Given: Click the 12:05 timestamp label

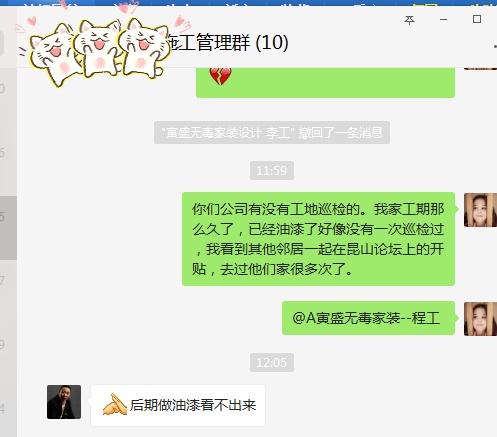Looking at the screenshot, I should (272, 362).
